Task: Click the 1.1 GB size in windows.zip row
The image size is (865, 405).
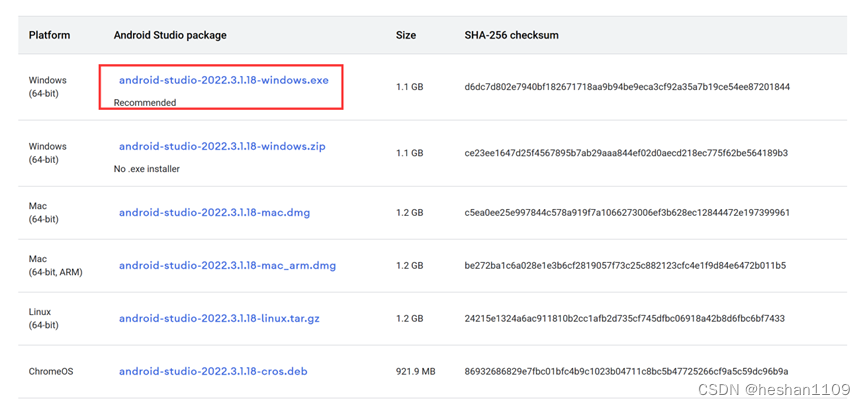Action: (x=409, y=153)
